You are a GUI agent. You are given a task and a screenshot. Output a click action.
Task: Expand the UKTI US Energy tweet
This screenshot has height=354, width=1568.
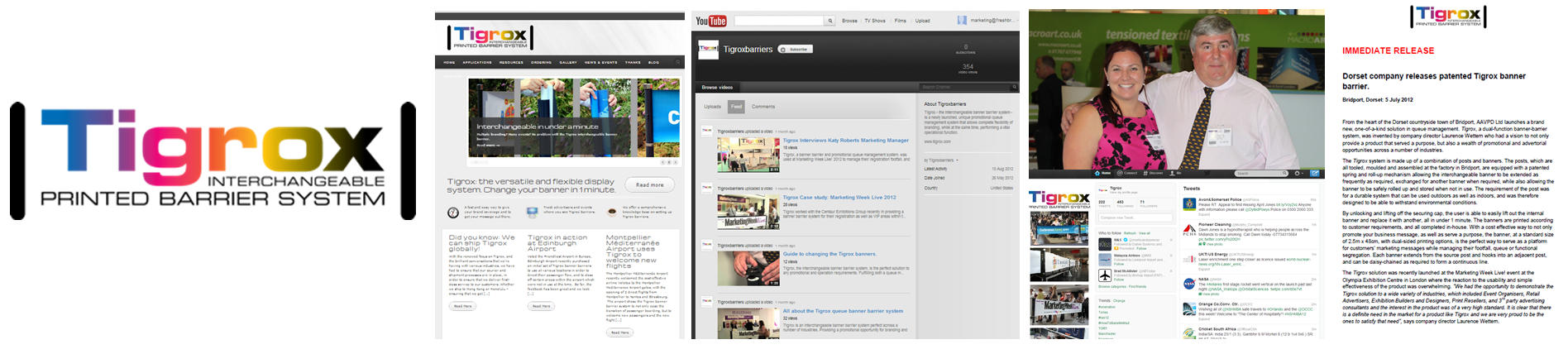1204,269
